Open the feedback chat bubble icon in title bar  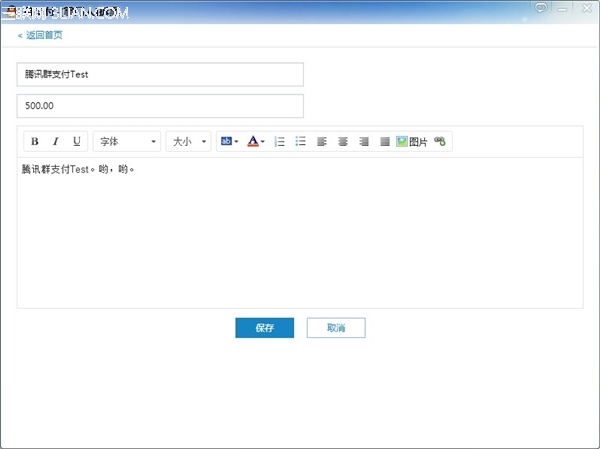[541, 8]
